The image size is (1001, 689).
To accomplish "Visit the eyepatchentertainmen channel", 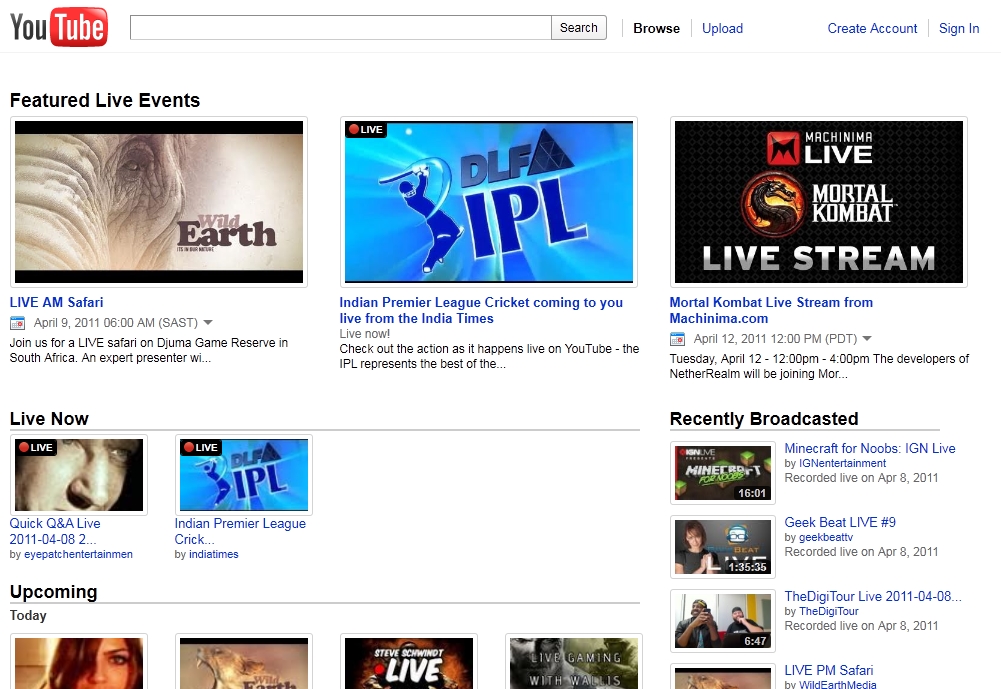I will 79,554.
